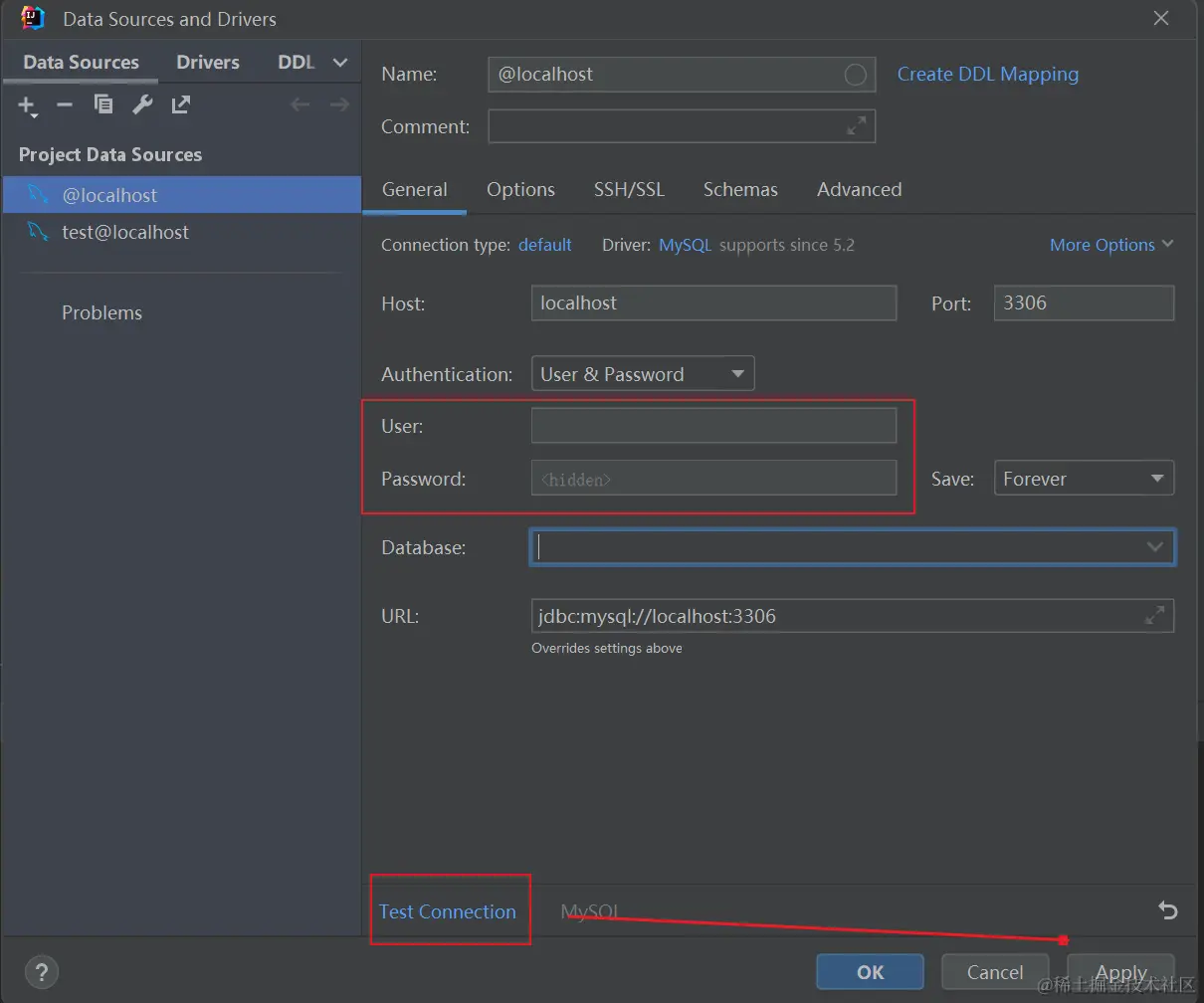The width and height of the screenshot is (1204, 1003).
Task: Click the Port input field
Action: [x=1084, y=302]
